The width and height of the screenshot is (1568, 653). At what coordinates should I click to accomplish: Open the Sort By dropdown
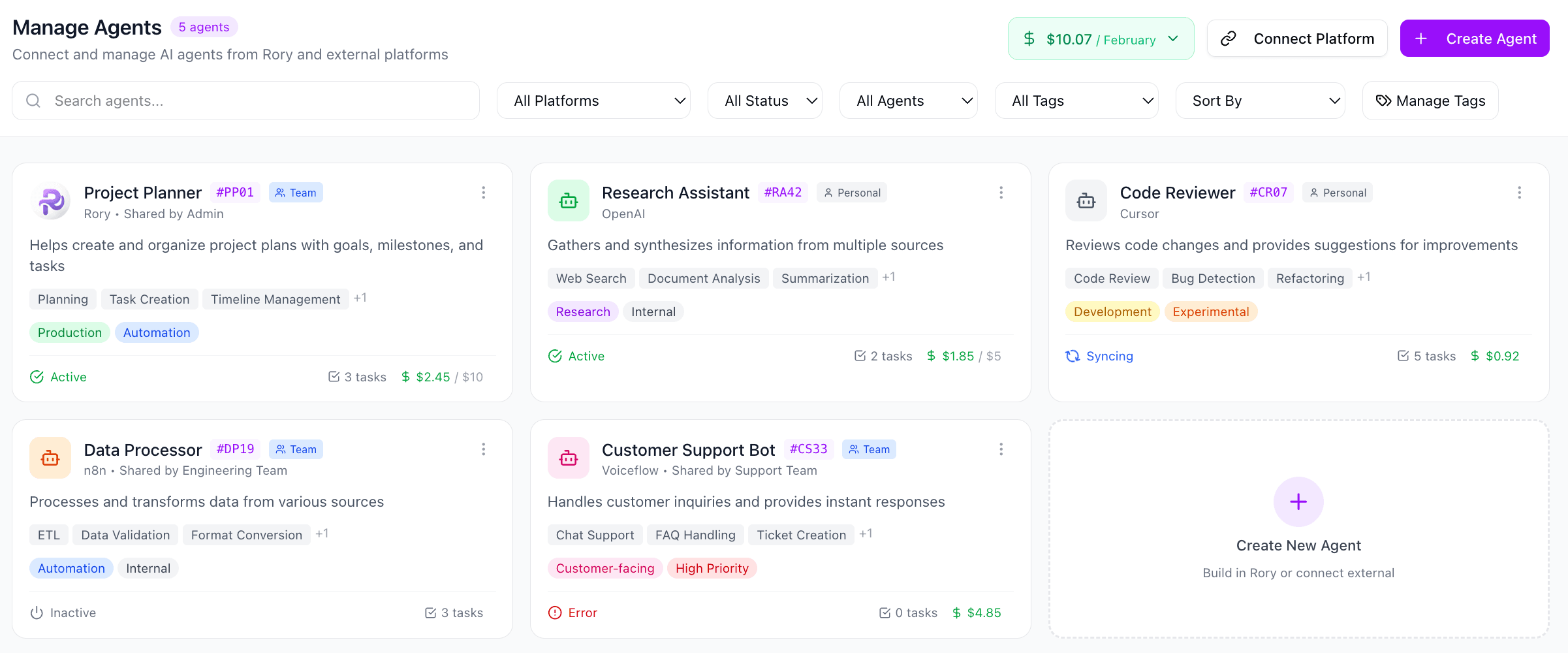coord(1260,101)
